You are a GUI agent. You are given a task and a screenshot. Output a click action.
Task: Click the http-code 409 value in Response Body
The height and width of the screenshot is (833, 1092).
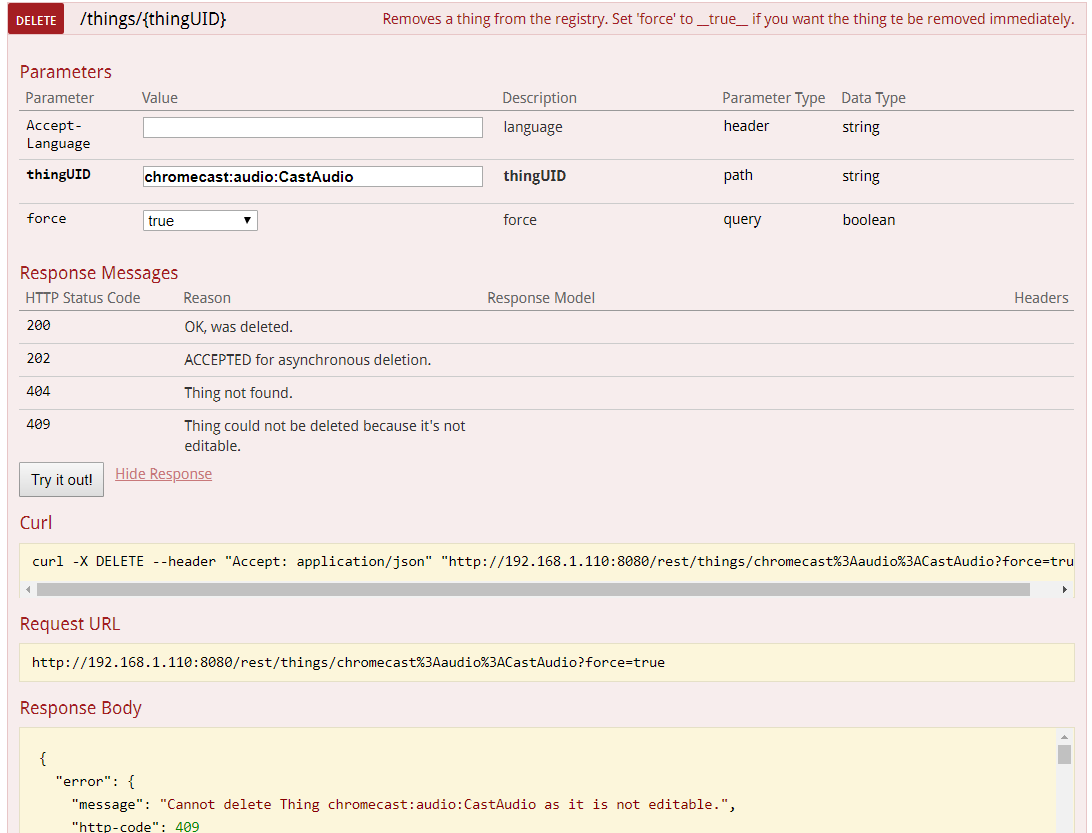coord(187,826)
